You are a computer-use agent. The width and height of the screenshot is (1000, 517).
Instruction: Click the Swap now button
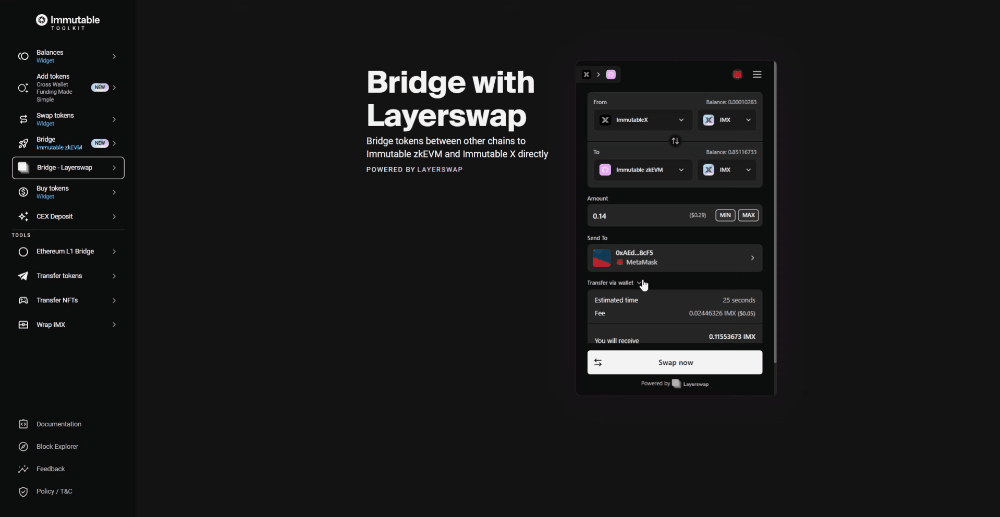click(x=675, y=362)
